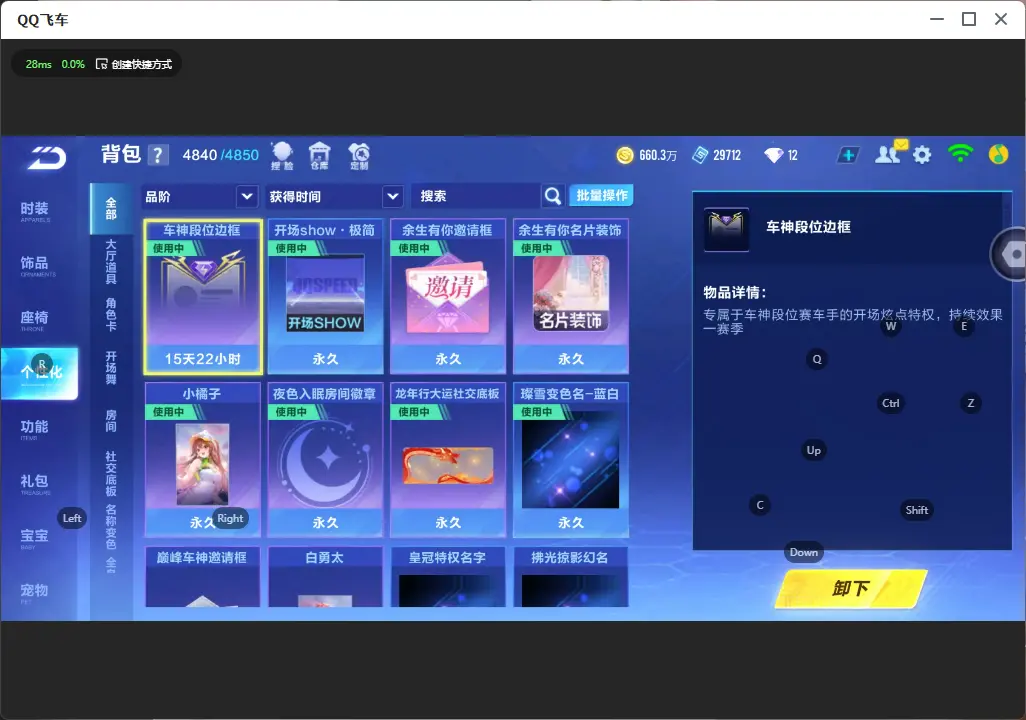Click the Left key mapping overlay
1026x720 pixels.
pos(72,518)
